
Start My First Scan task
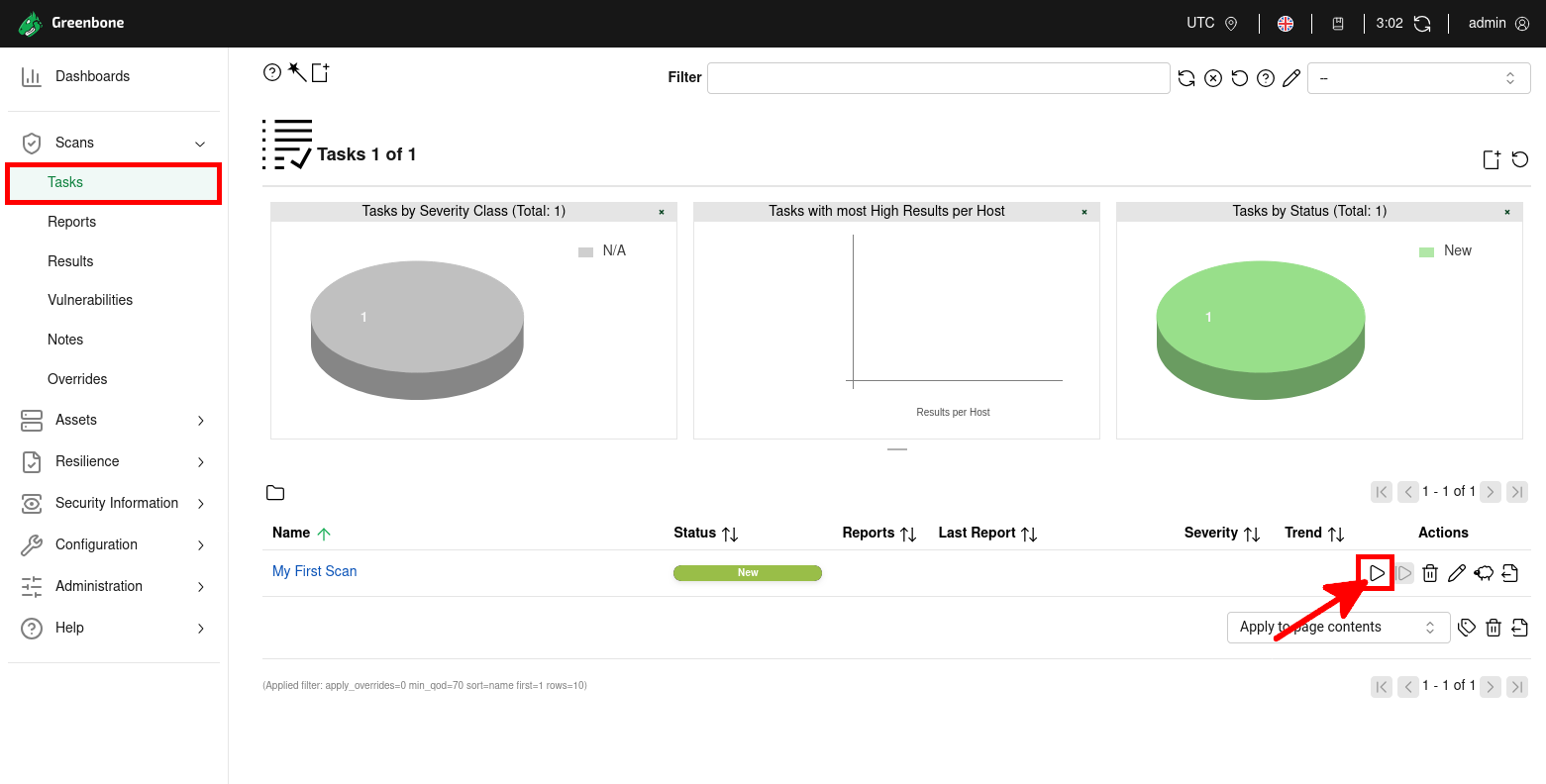coord(1378,572)
